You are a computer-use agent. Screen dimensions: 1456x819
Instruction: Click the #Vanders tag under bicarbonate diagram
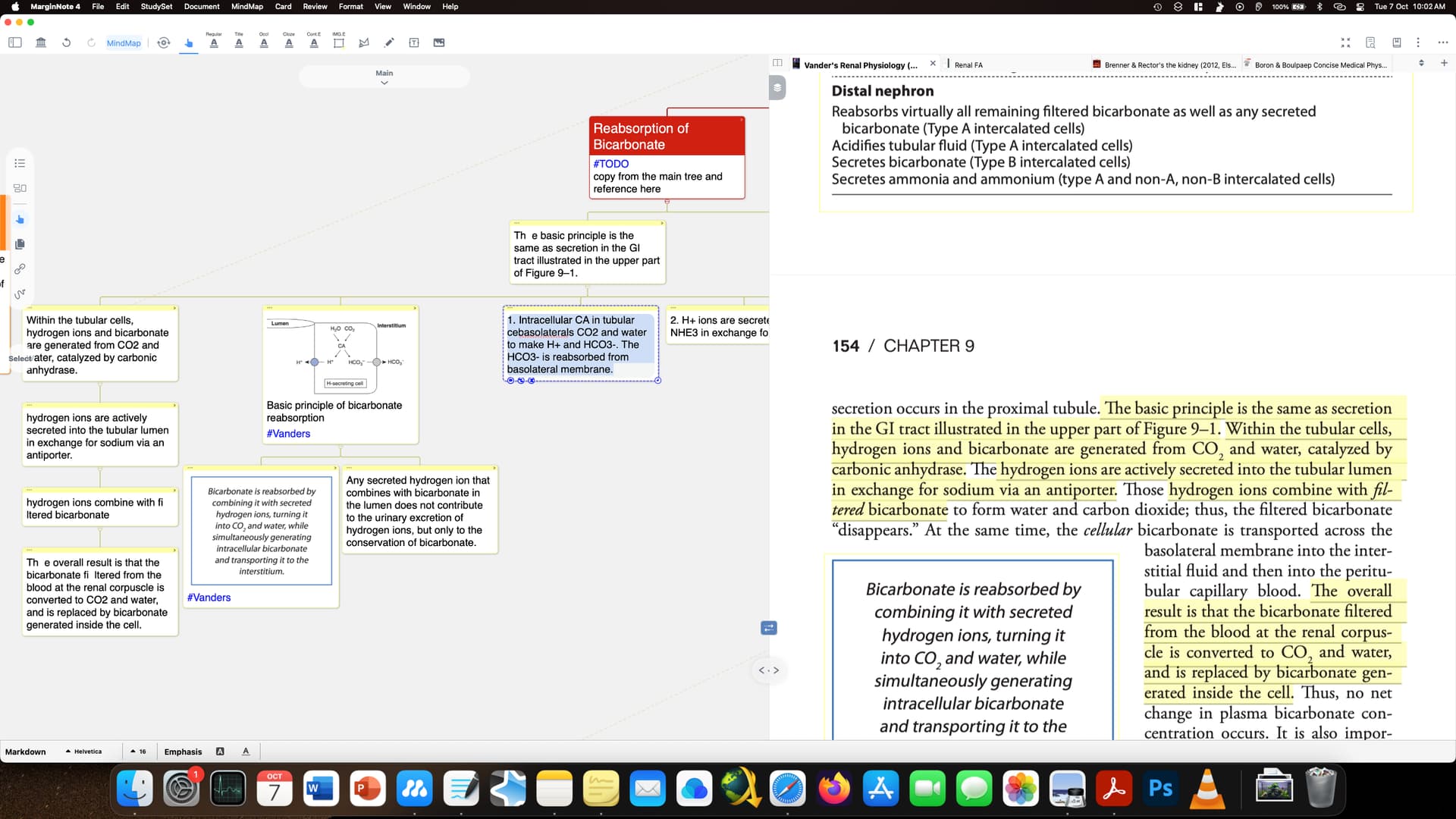288,434
